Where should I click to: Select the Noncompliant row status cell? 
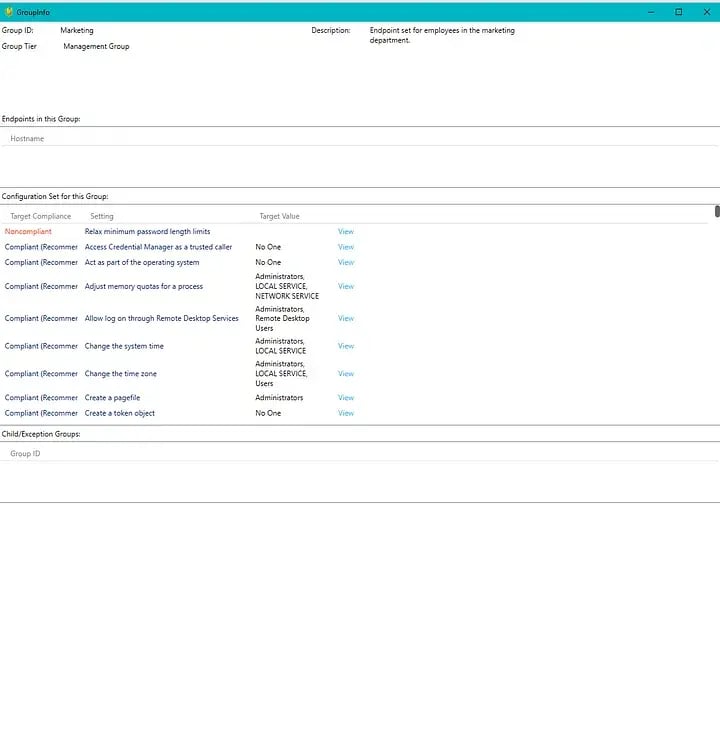coord(28,232)
